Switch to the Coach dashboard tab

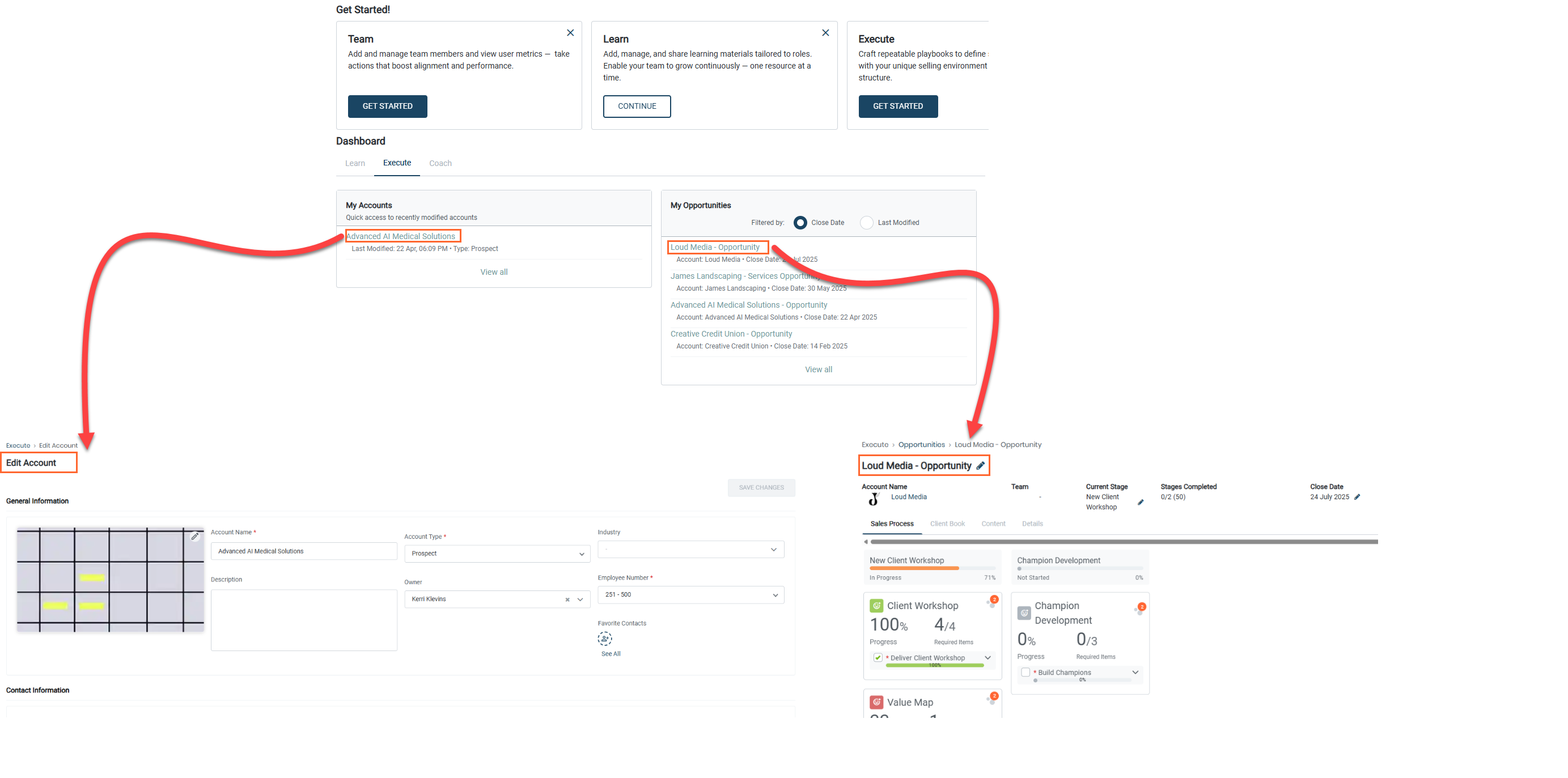pos(440,163)
